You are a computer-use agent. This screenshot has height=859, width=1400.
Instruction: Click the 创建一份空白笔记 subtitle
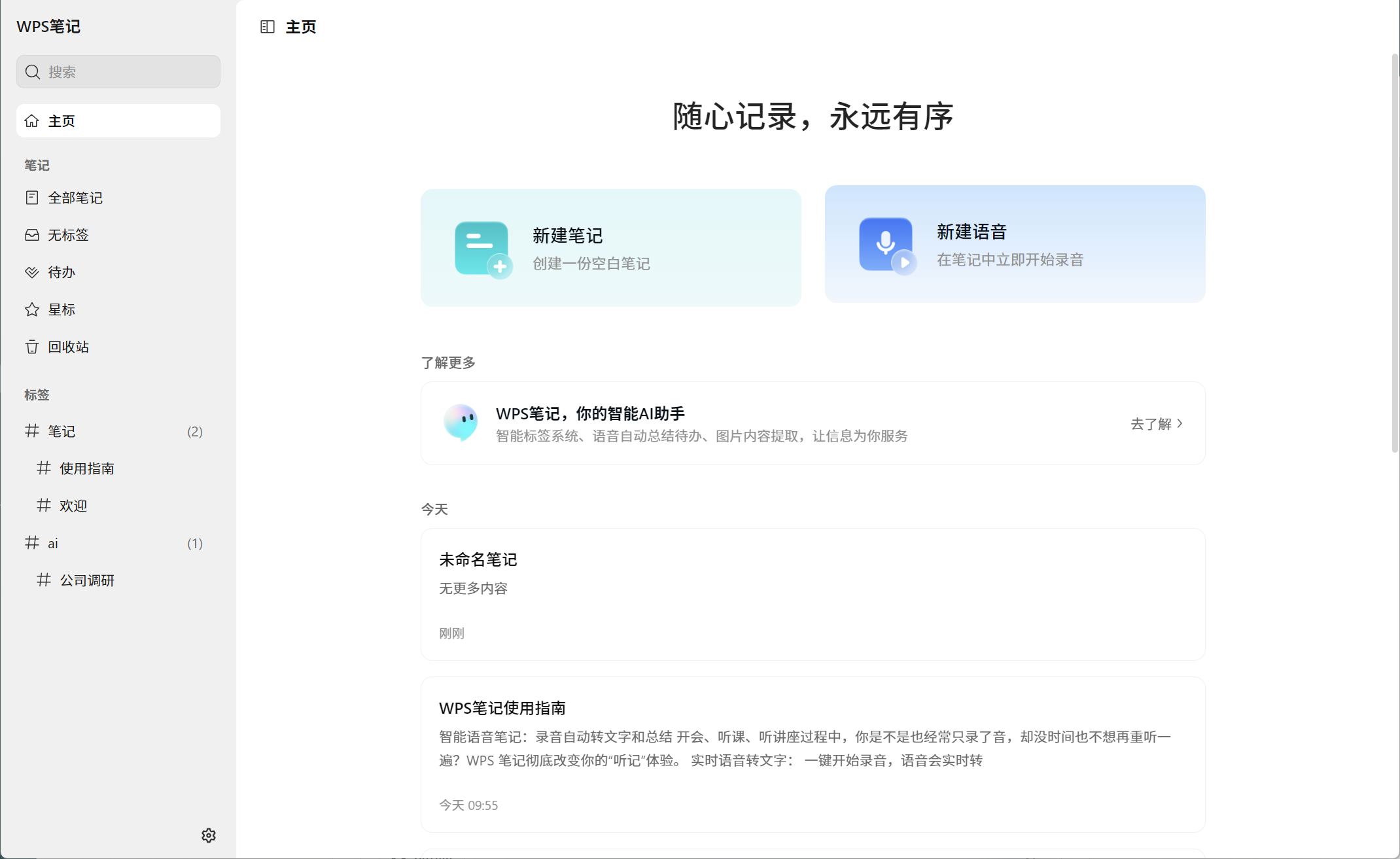(591, 264)
